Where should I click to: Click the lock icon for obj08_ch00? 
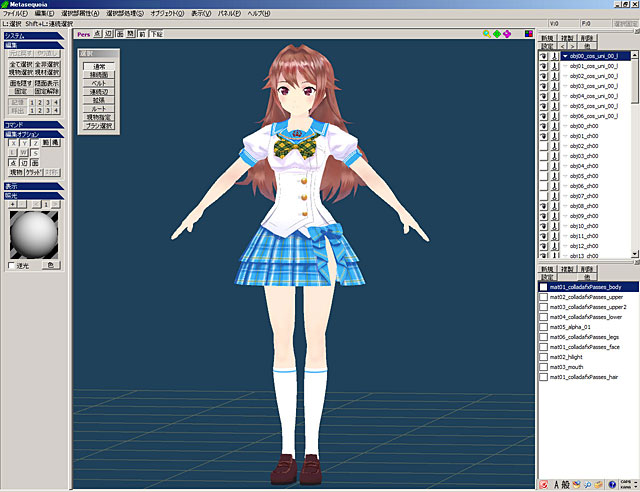[554, 206]
